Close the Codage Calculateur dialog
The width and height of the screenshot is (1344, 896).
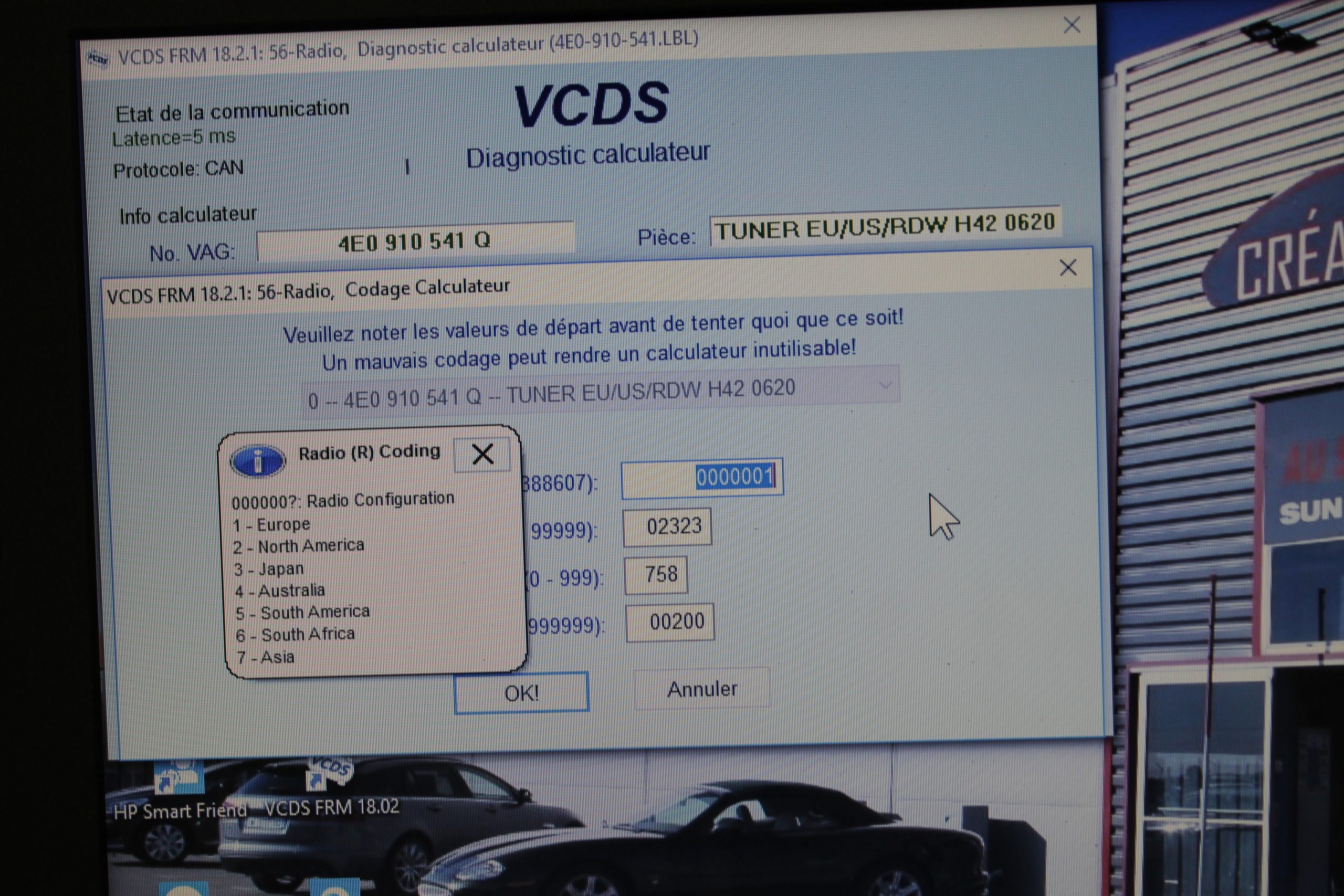(1068, 267)
